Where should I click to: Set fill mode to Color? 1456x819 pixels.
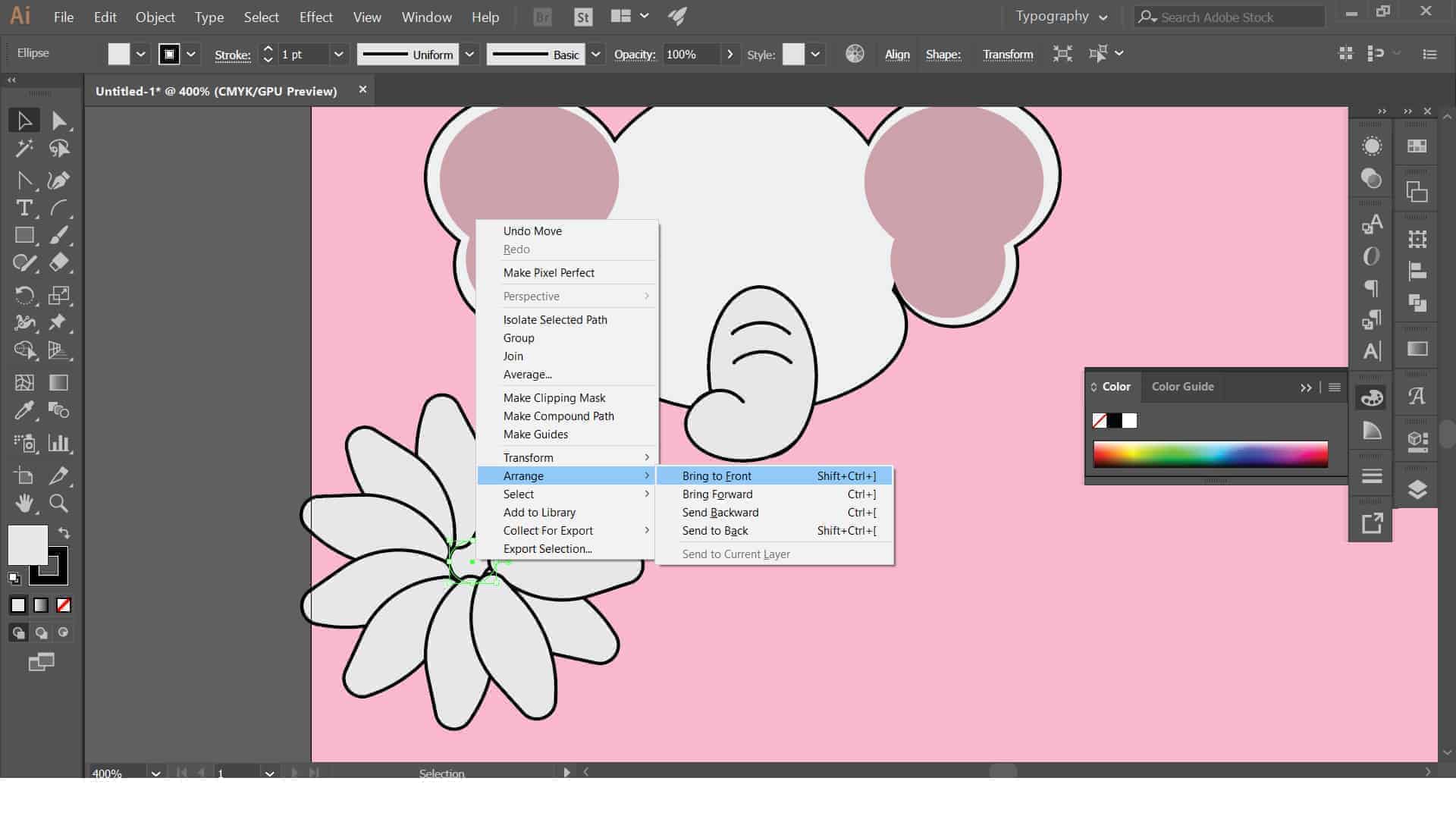[18, 605]
